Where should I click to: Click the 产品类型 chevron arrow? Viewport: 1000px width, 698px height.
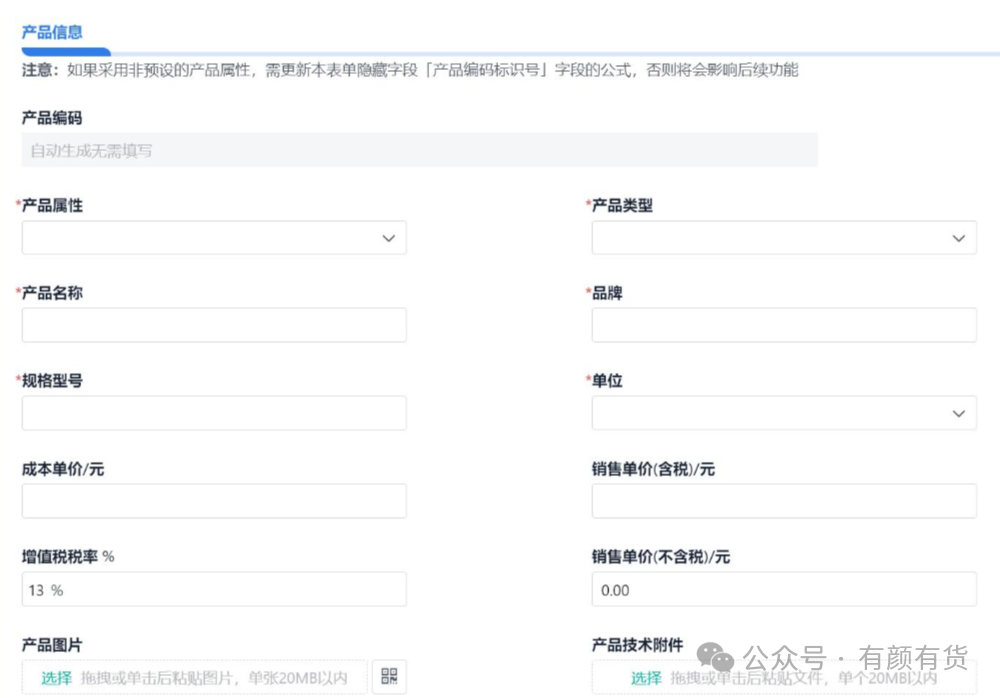[x=958, y=238]
